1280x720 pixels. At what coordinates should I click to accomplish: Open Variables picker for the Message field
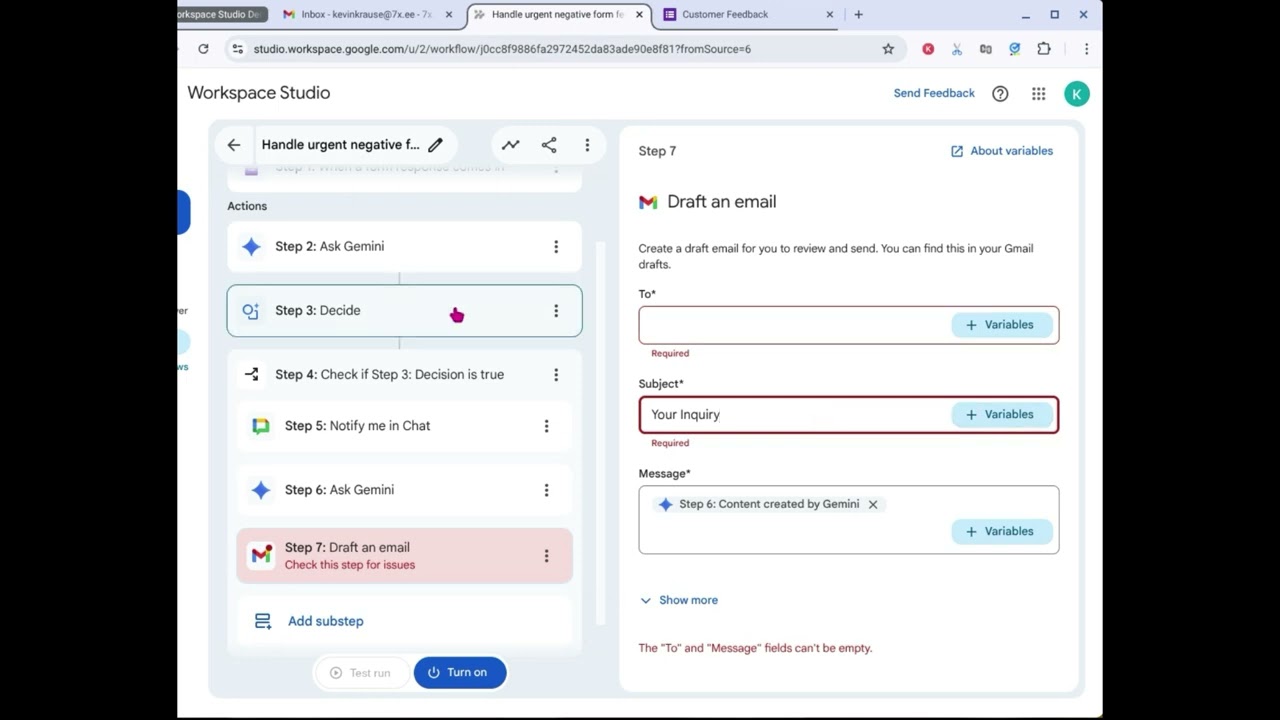1000,532
